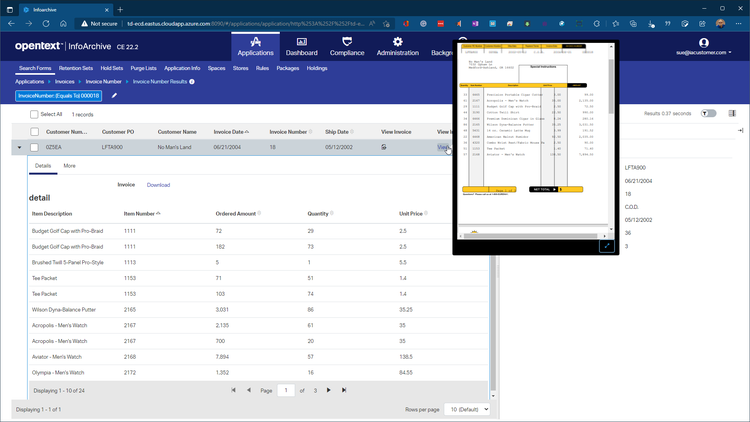Sort by Invoice Number column
750x422 pixels.
click(291, 132)
